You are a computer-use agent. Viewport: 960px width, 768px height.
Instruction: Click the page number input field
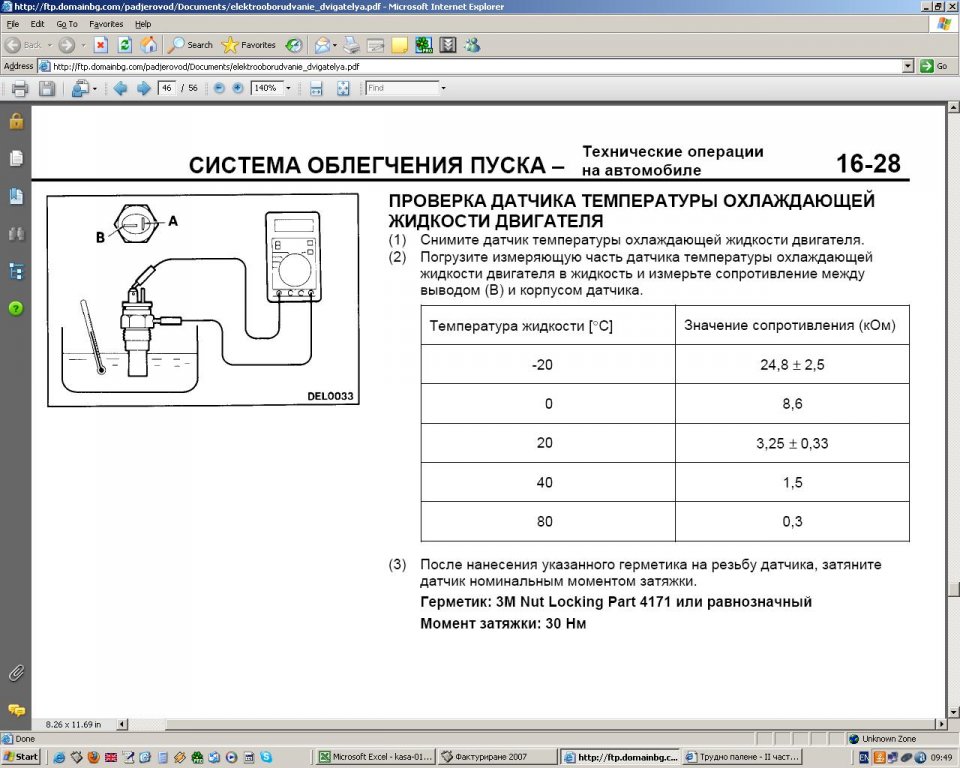tap(166, 88)
